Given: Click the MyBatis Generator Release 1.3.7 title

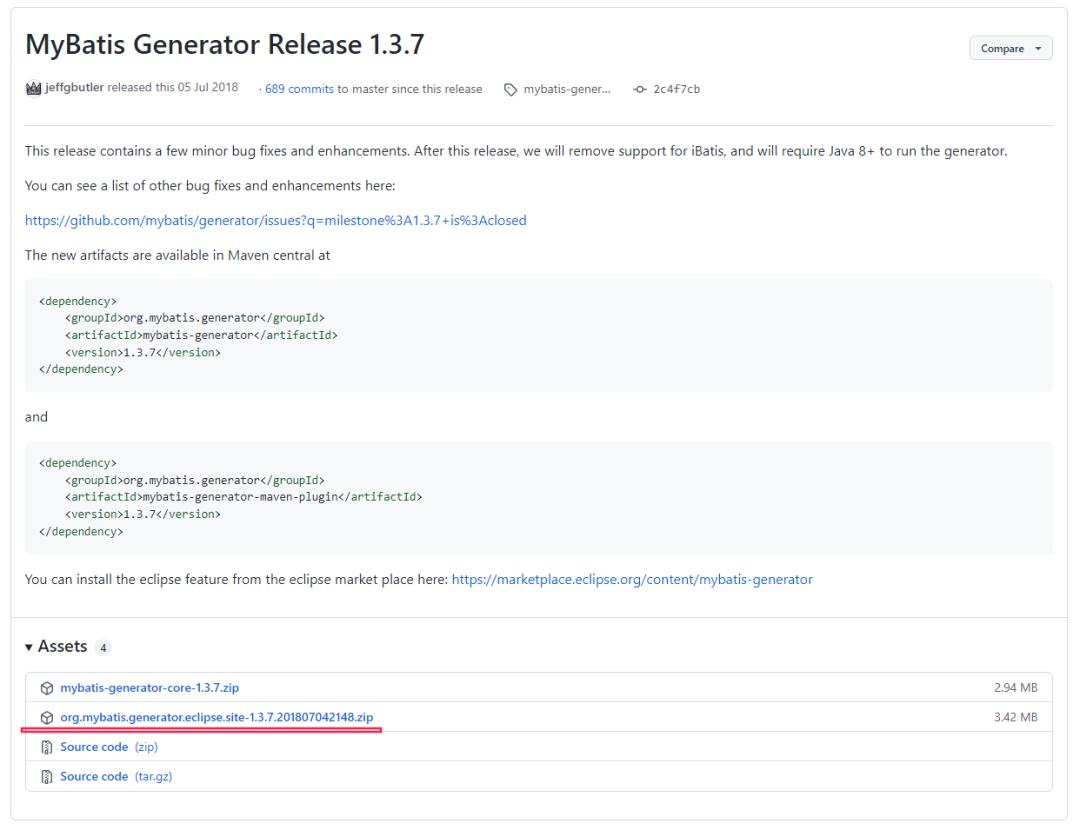Looking at the screenshot, I should click(x=225, y=44).
